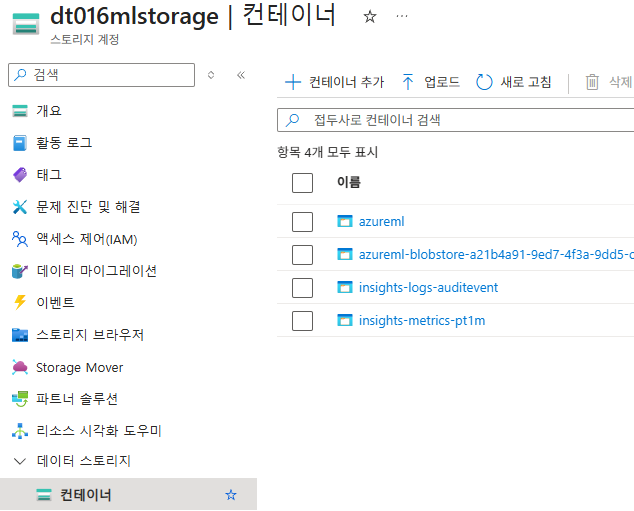634x511 pixels.
Task: Open 문제 진단 및 해결 wrench icon
Action: coord(20,207)
